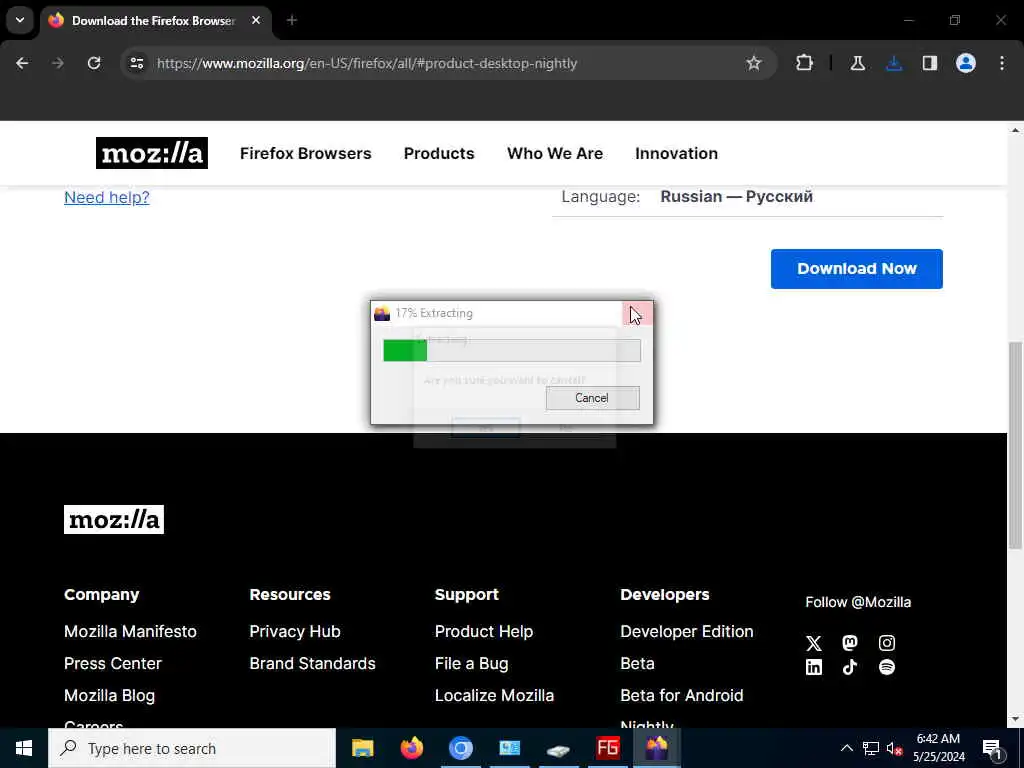
Task: Cancel the extraction in the dialog
Action: tap(592, 398)
